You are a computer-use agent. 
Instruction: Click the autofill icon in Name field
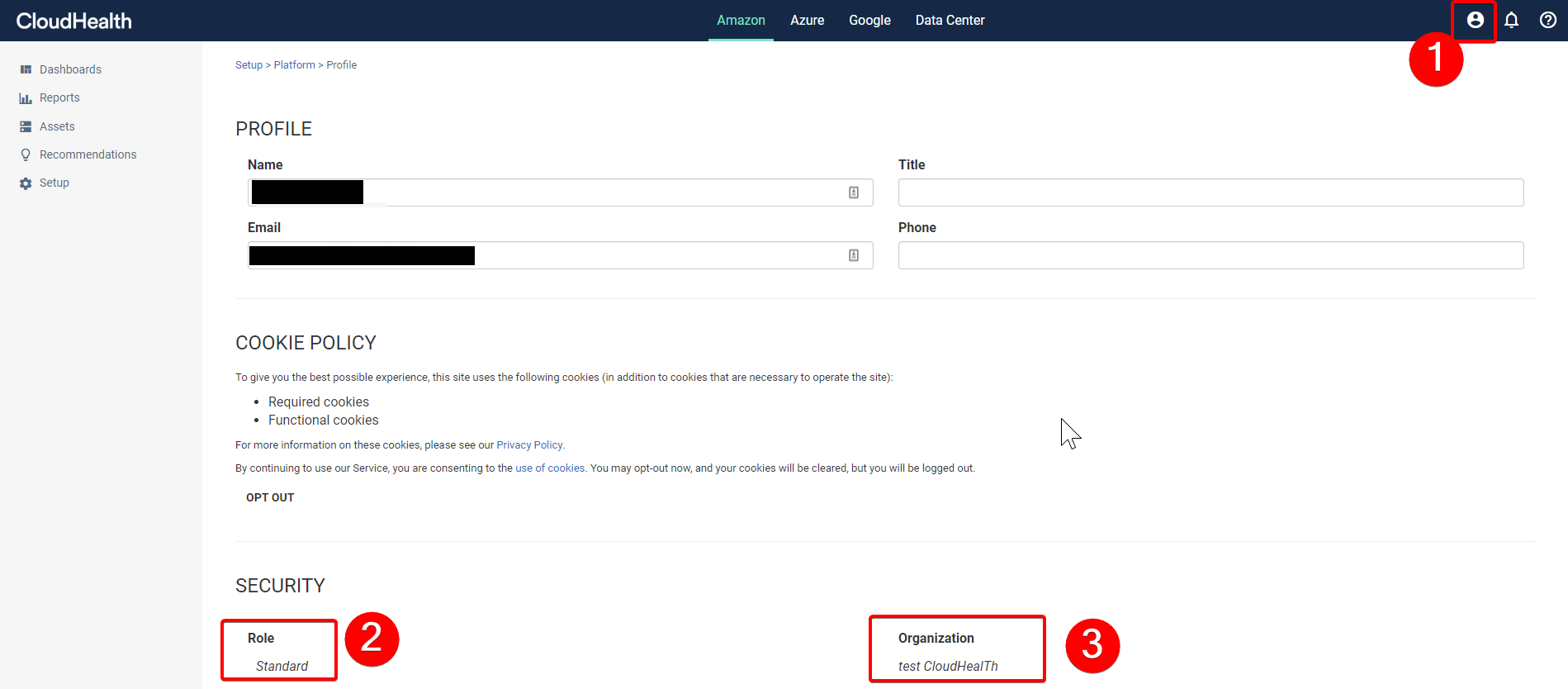[x=854, y=192]
